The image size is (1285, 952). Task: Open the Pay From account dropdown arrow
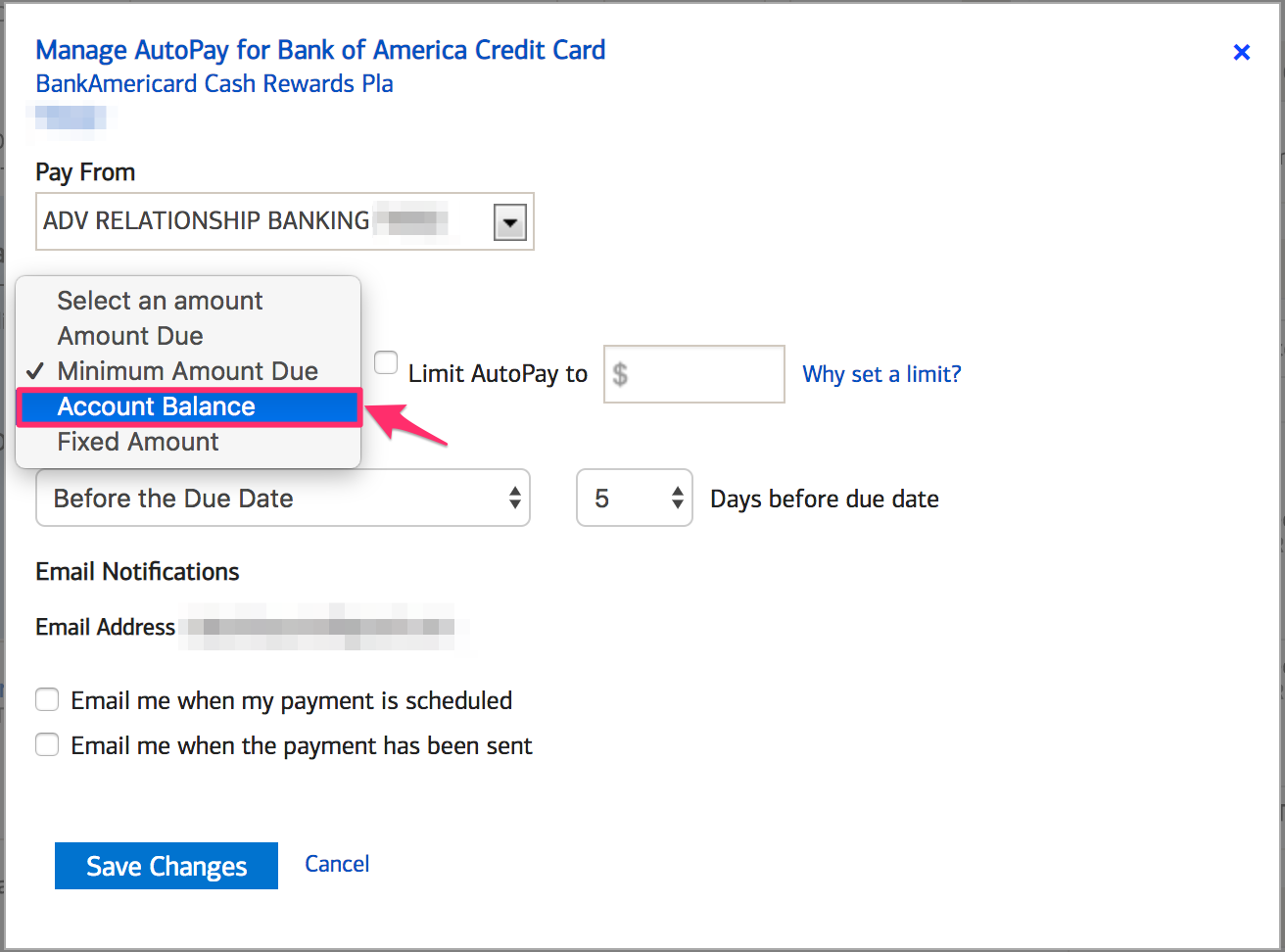click(x=509, y=222)
